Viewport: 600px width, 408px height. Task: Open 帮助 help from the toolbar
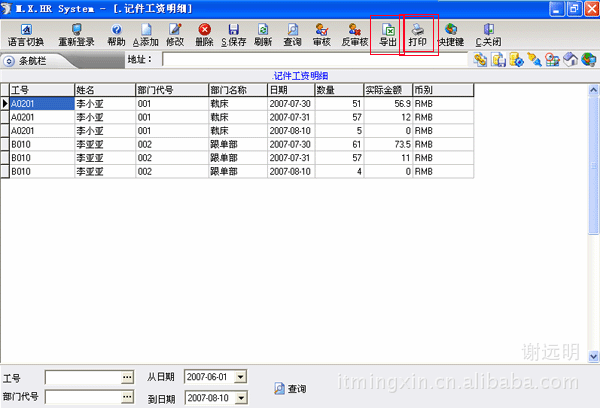[116, 35]
